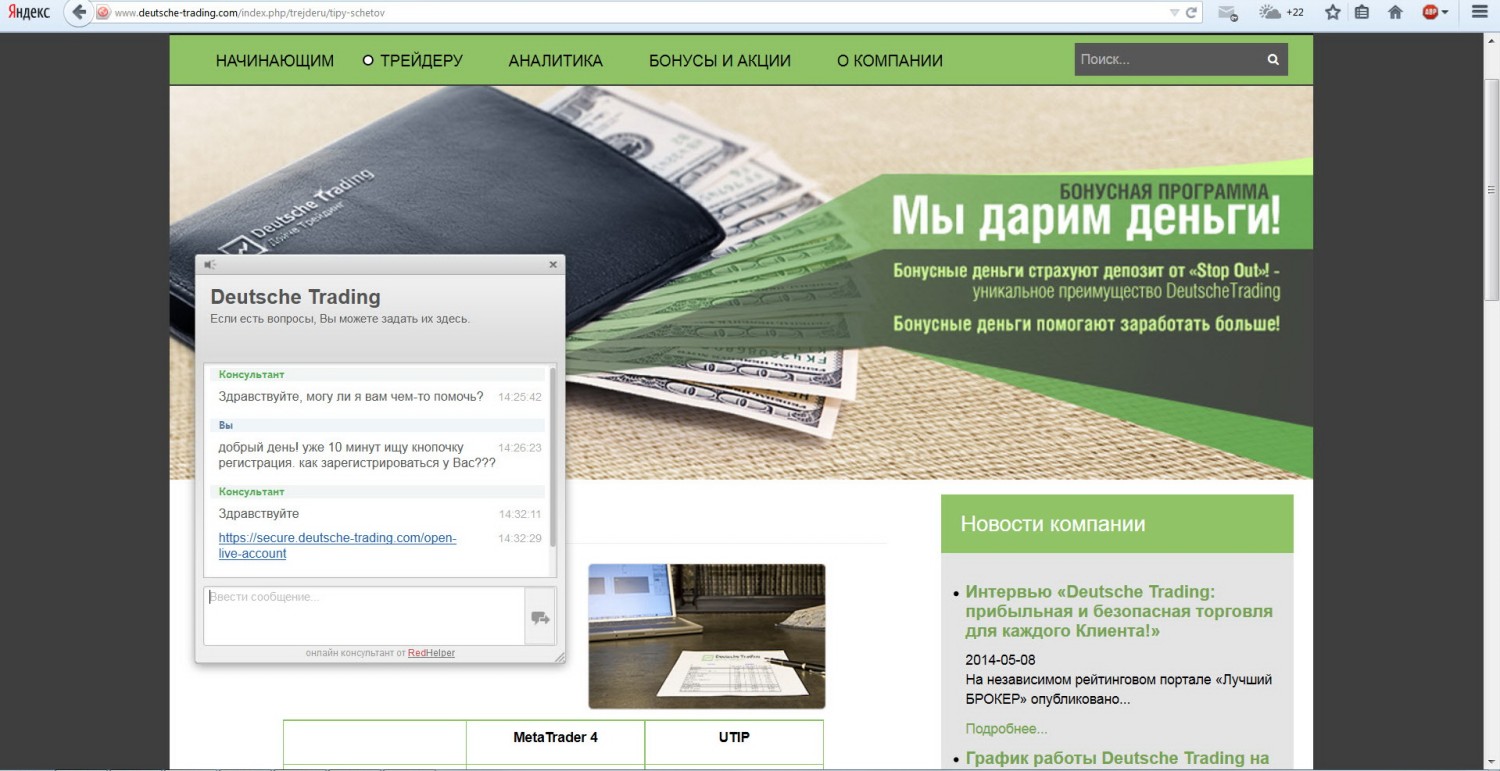The height and width of the screenshot is (771, 1500).
Task: Go back with the browser back arrow
Action: click(x=79, y=13)
